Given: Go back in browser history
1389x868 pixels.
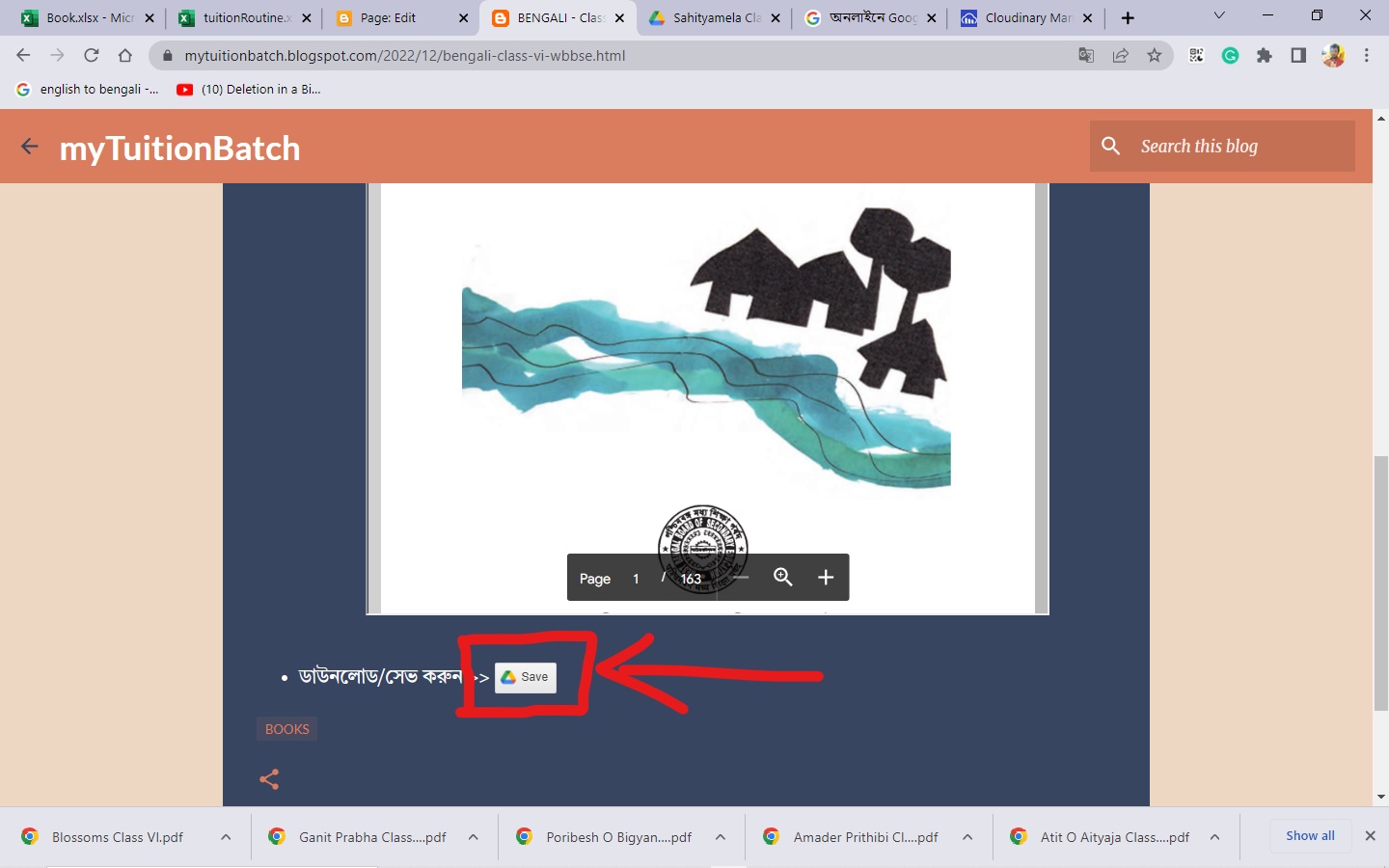Looking at the screenshot, I should point(23,56).
